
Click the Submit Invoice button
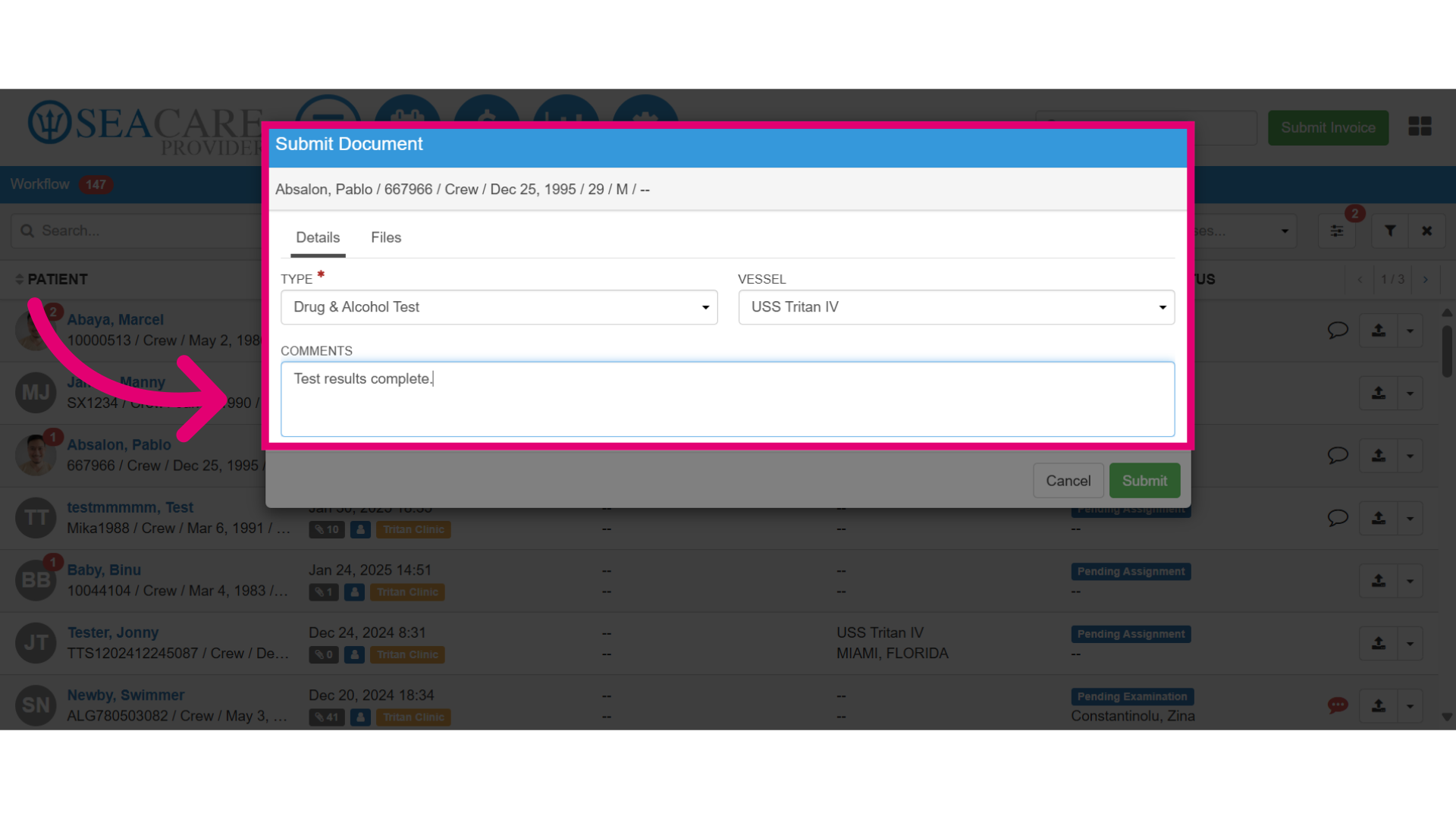[x=1328, y=127]
